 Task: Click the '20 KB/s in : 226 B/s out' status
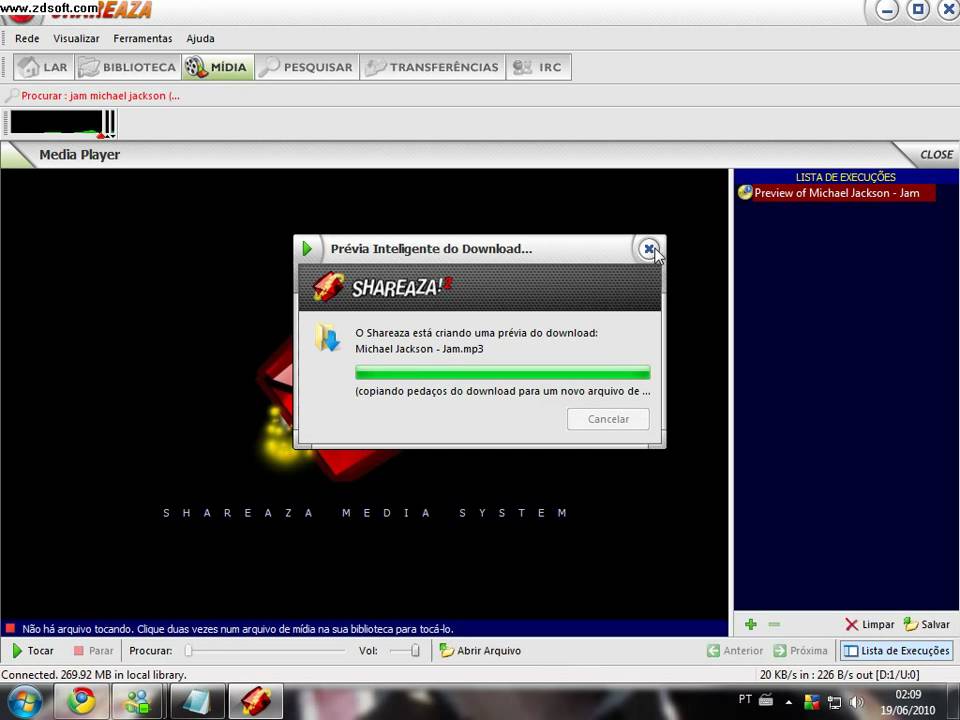[x=839, y=675]
